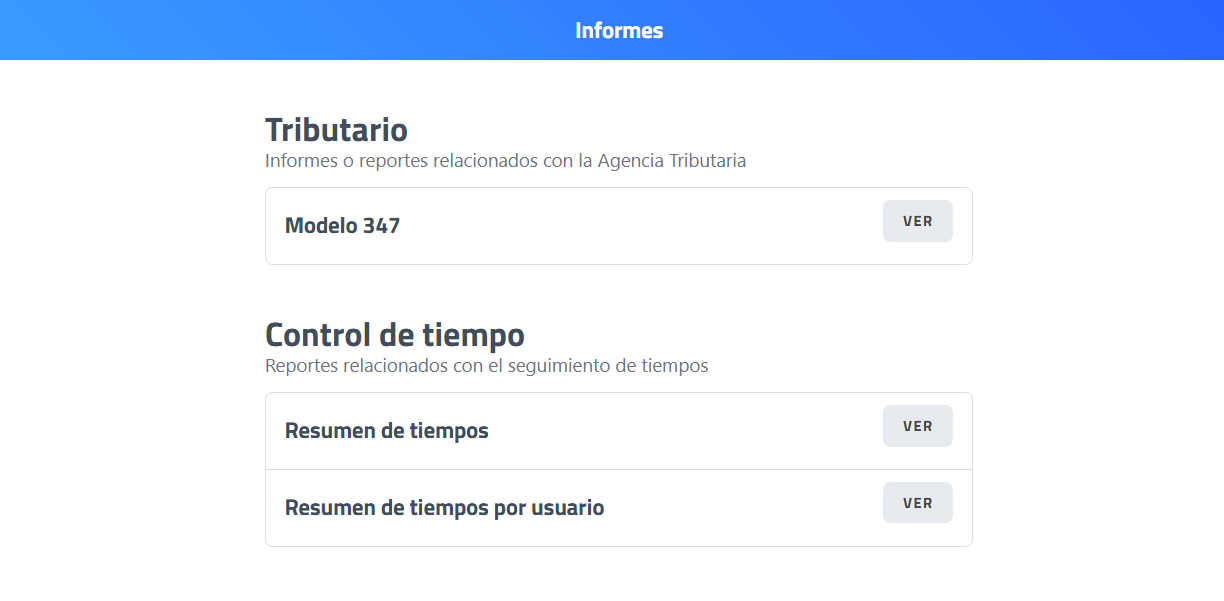
Task: Open the Modelo 347 report with VER
Action: 917,221
